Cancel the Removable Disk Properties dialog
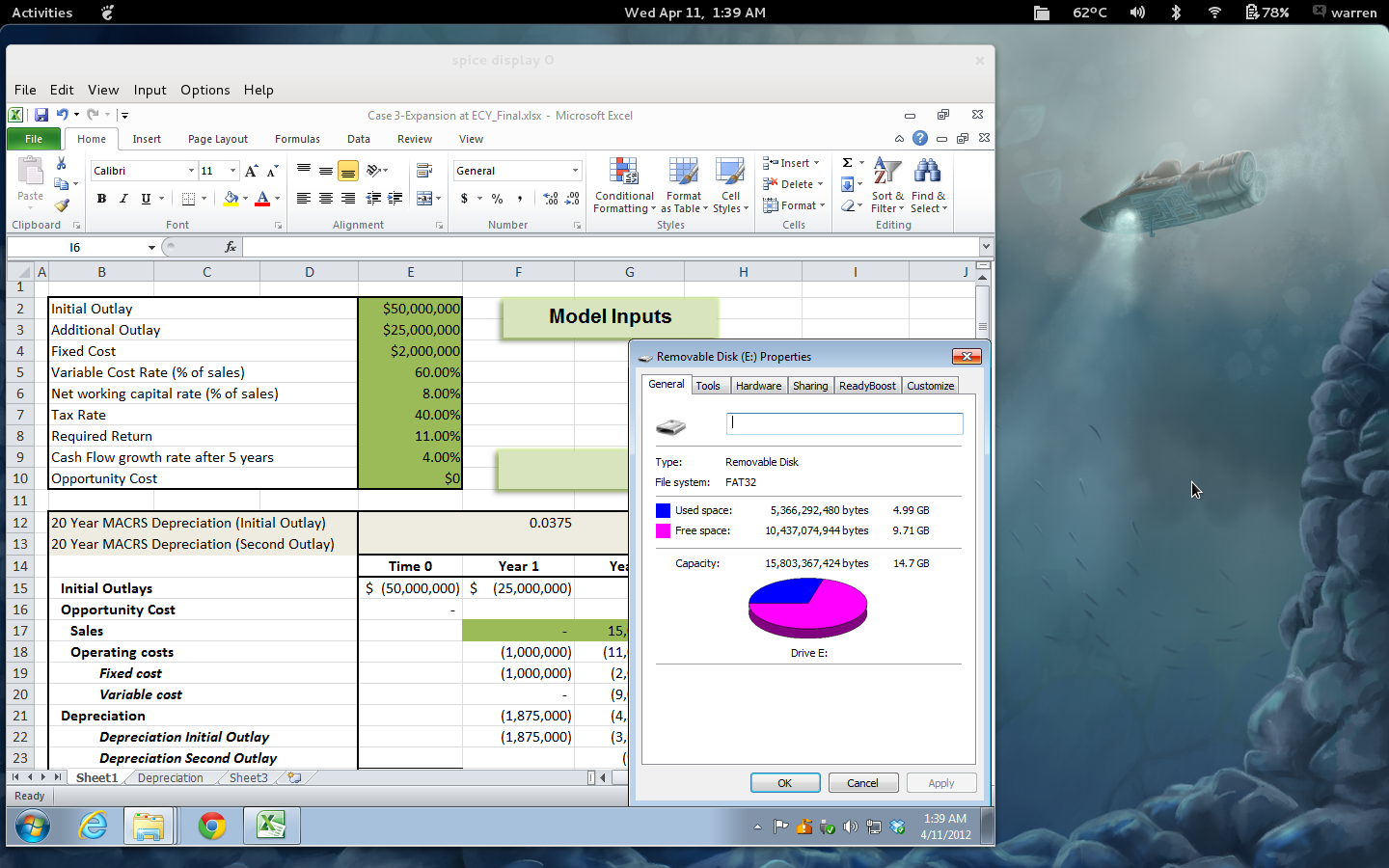This screenshot has width=1389, height=868. click(862, 782)
